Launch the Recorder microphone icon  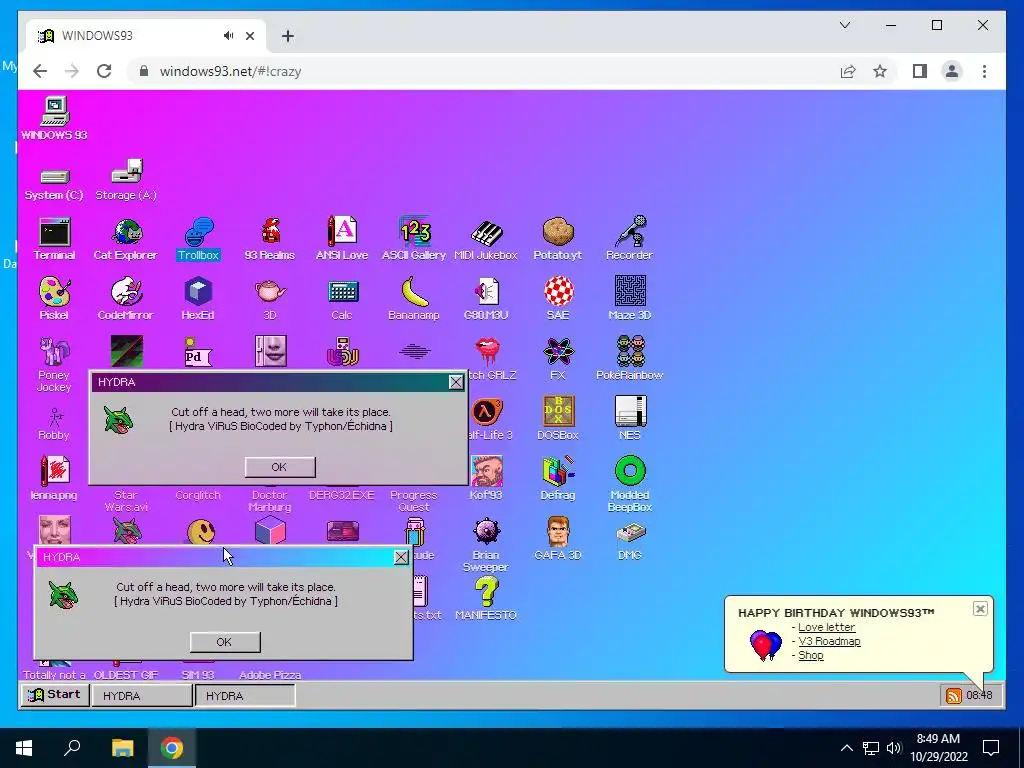tap(629, 239)
